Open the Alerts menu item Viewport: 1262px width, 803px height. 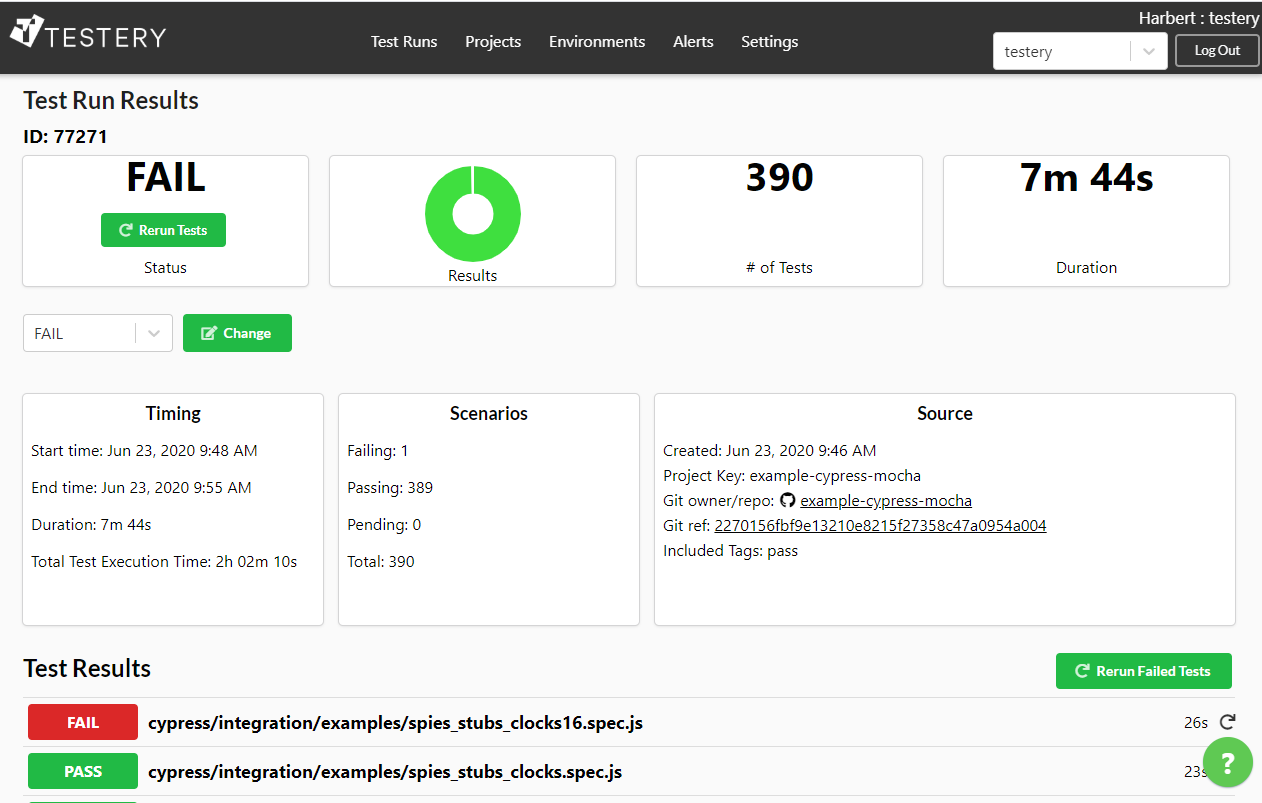click(x=693, y=42)
